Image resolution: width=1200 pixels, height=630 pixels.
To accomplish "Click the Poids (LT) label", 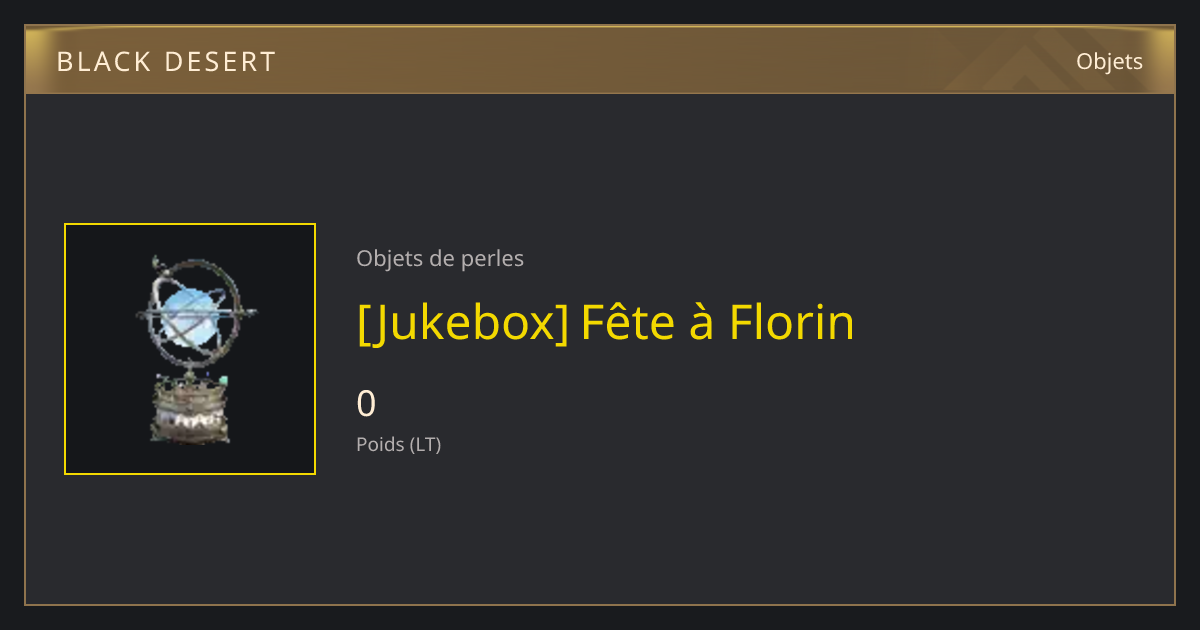I will pyautogui.click(x=399, y=445).
